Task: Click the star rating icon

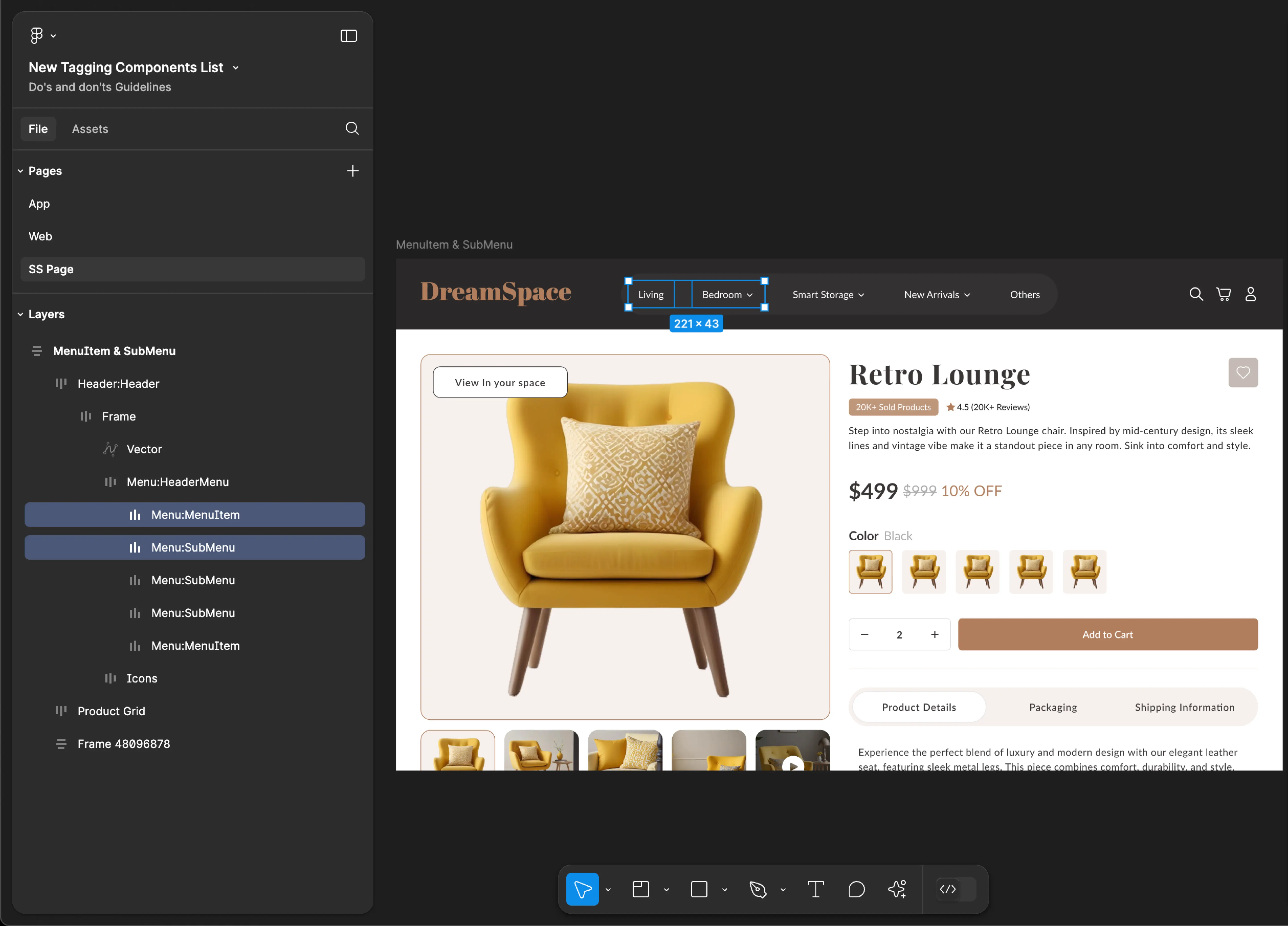Action: tap(950, 407)
